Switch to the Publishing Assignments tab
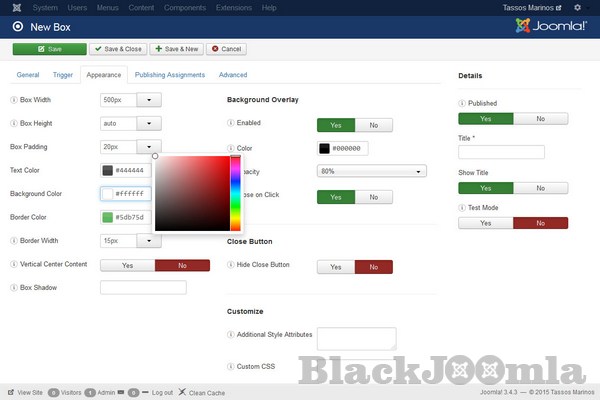This screenshot has width=600, height=400. point(170,75)
